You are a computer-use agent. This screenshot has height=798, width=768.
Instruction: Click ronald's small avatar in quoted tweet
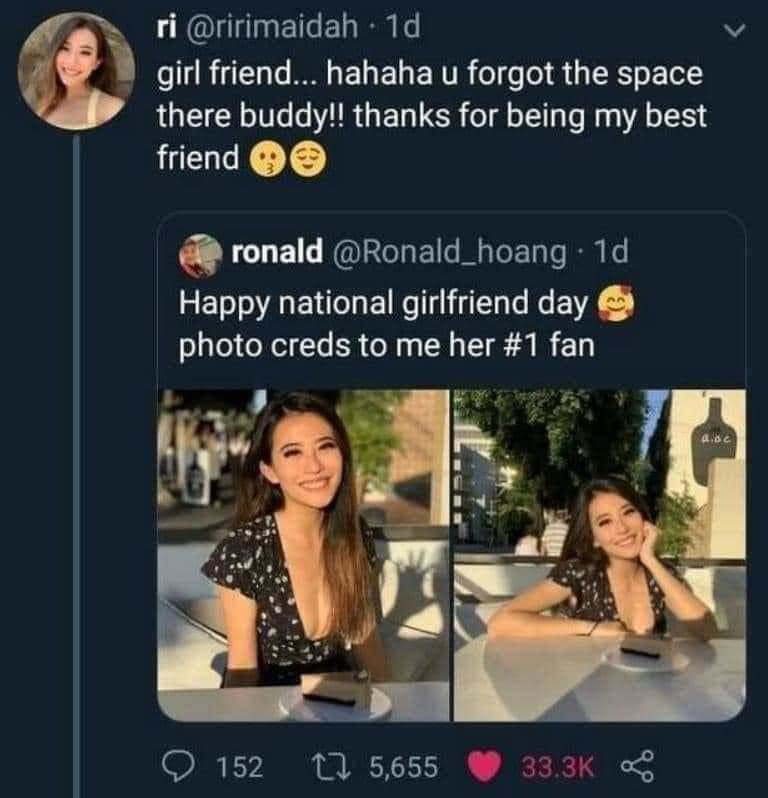pyautogui.click(x=201, y=255)
